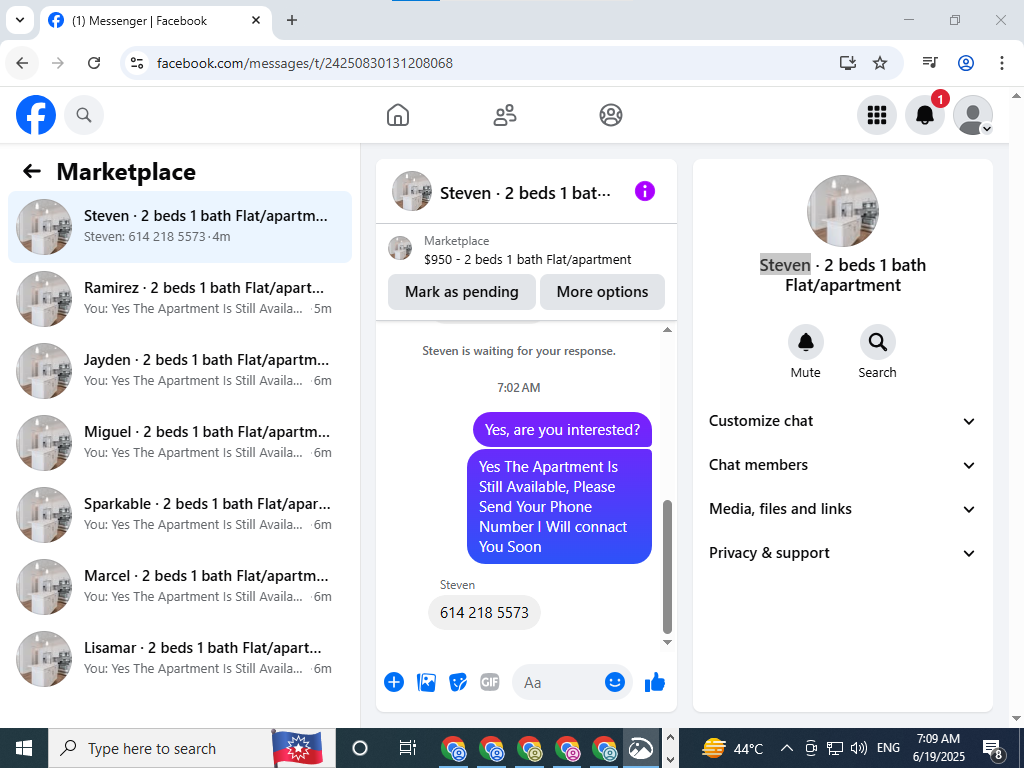Select the Messenger | Facebook tab
Viewport: 1024px width, 768px height.
(x=155, y=21)
